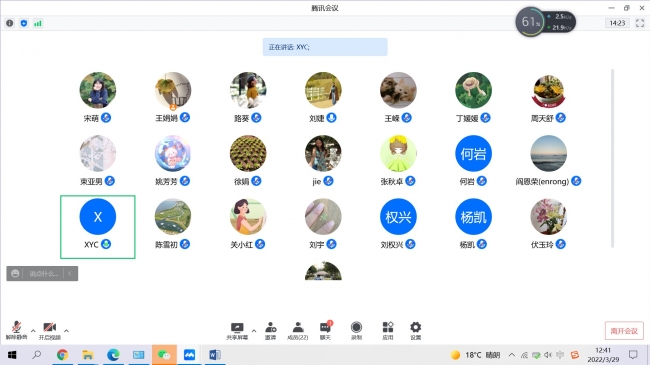Check the green network signal icon
Screen dimensions: 650x365
38,23
